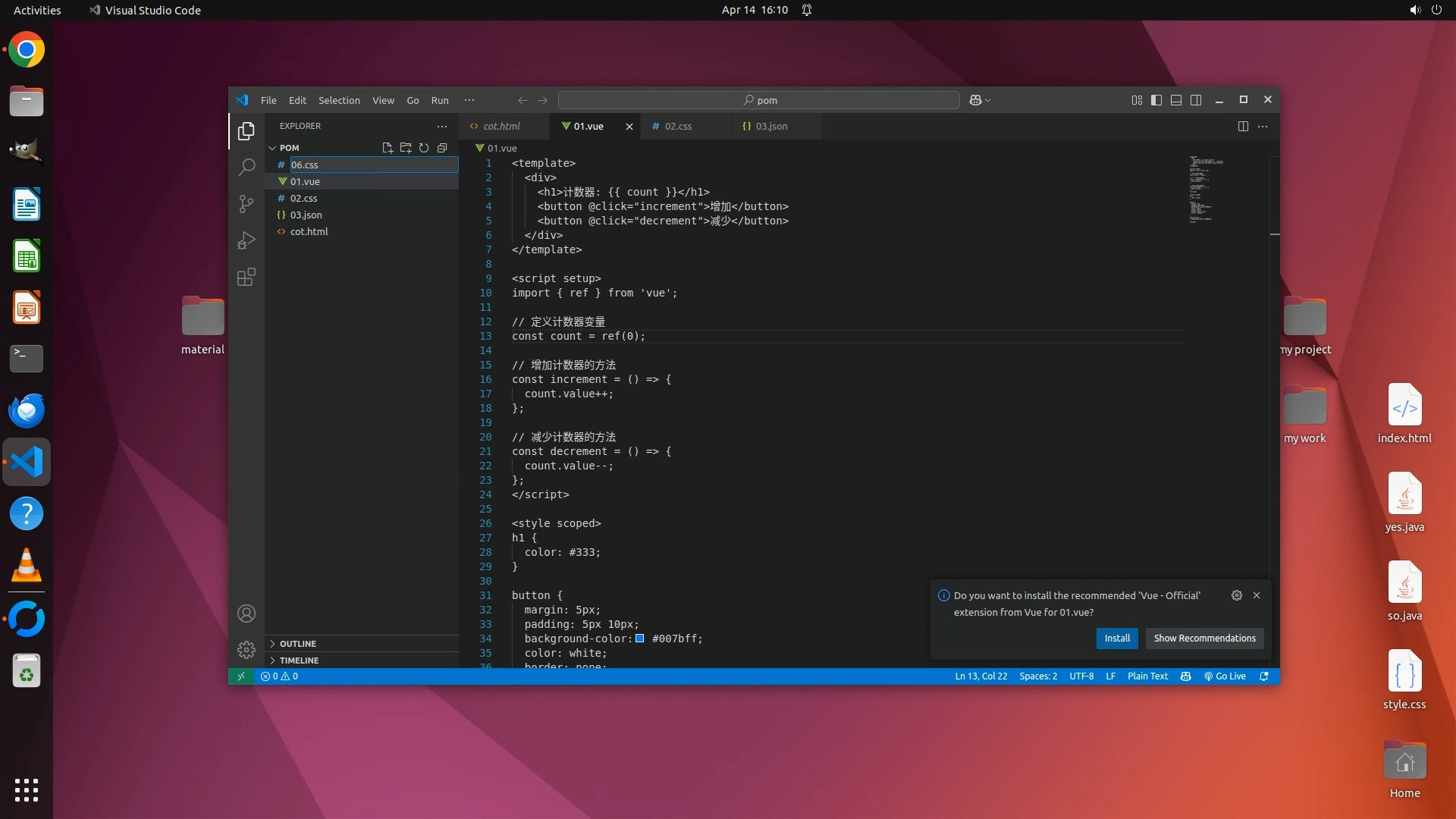Expand the OUTLINE section
Image resolution: width=1456 pixels, height=819 pixels.
(298, 643)
